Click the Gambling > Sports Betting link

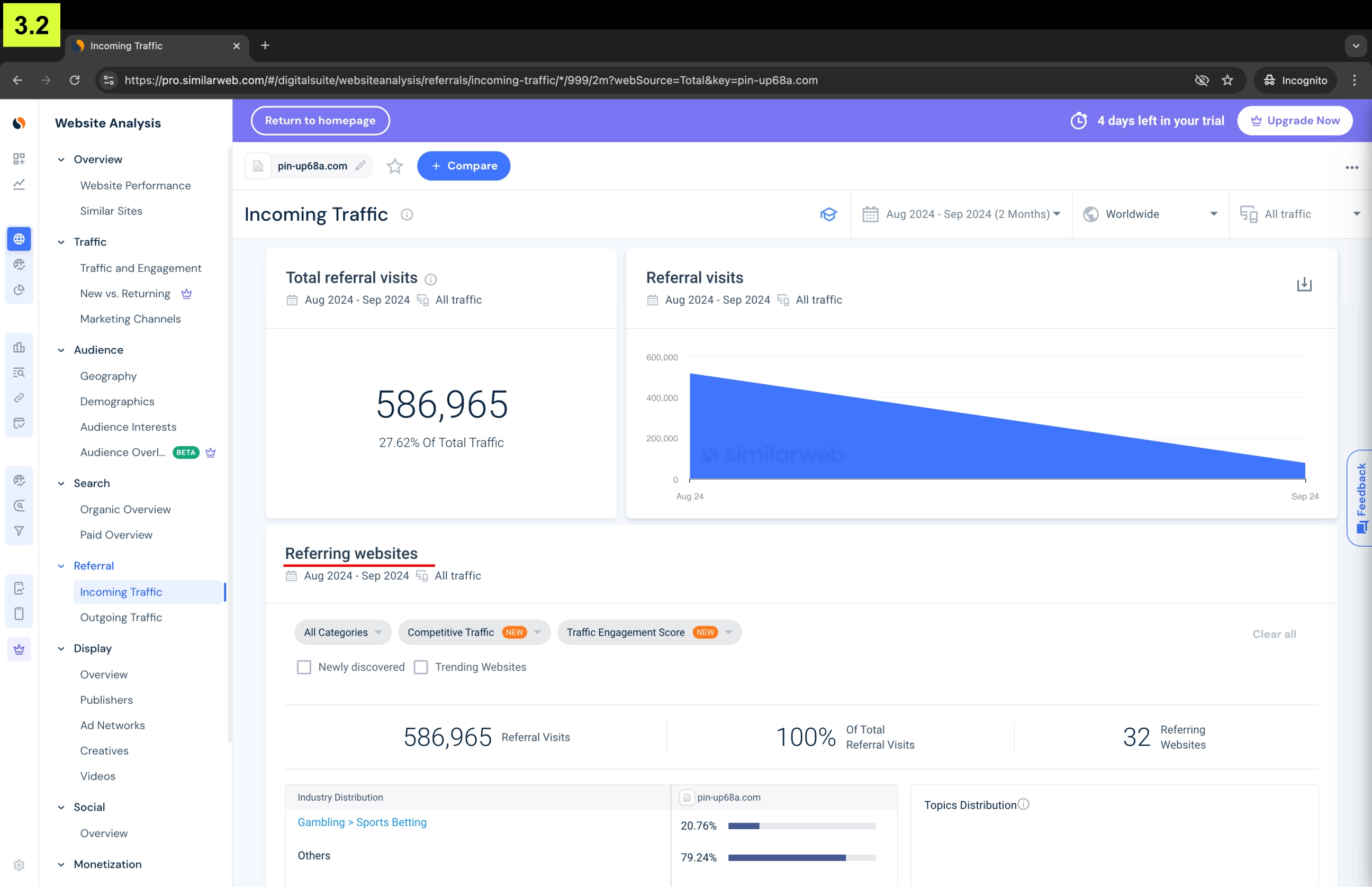pos(362,822)
